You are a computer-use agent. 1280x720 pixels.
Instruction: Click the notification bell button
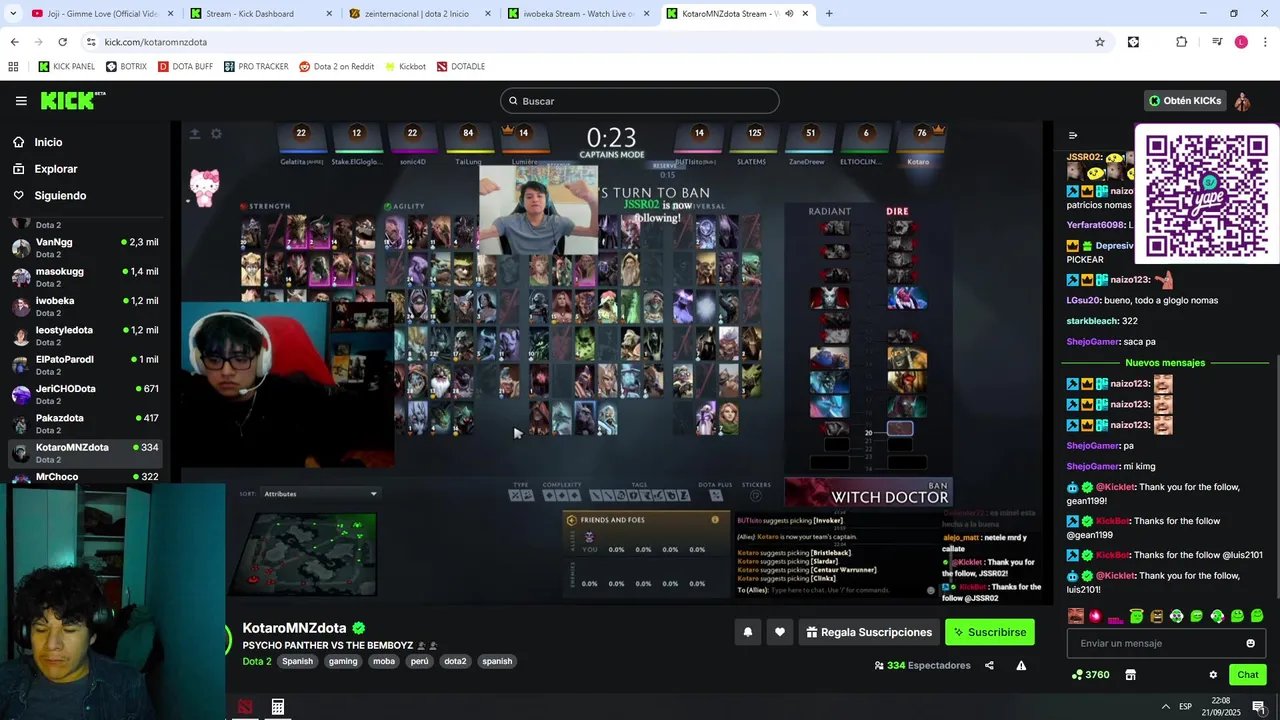[747, 632]
